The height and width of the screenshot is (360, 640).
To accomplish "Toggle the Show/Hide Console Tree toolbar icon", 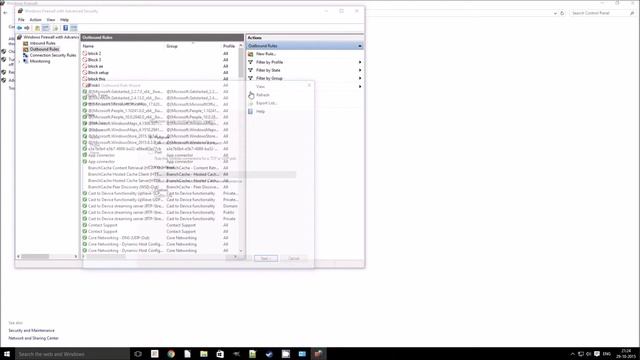I will click(46, 28).
